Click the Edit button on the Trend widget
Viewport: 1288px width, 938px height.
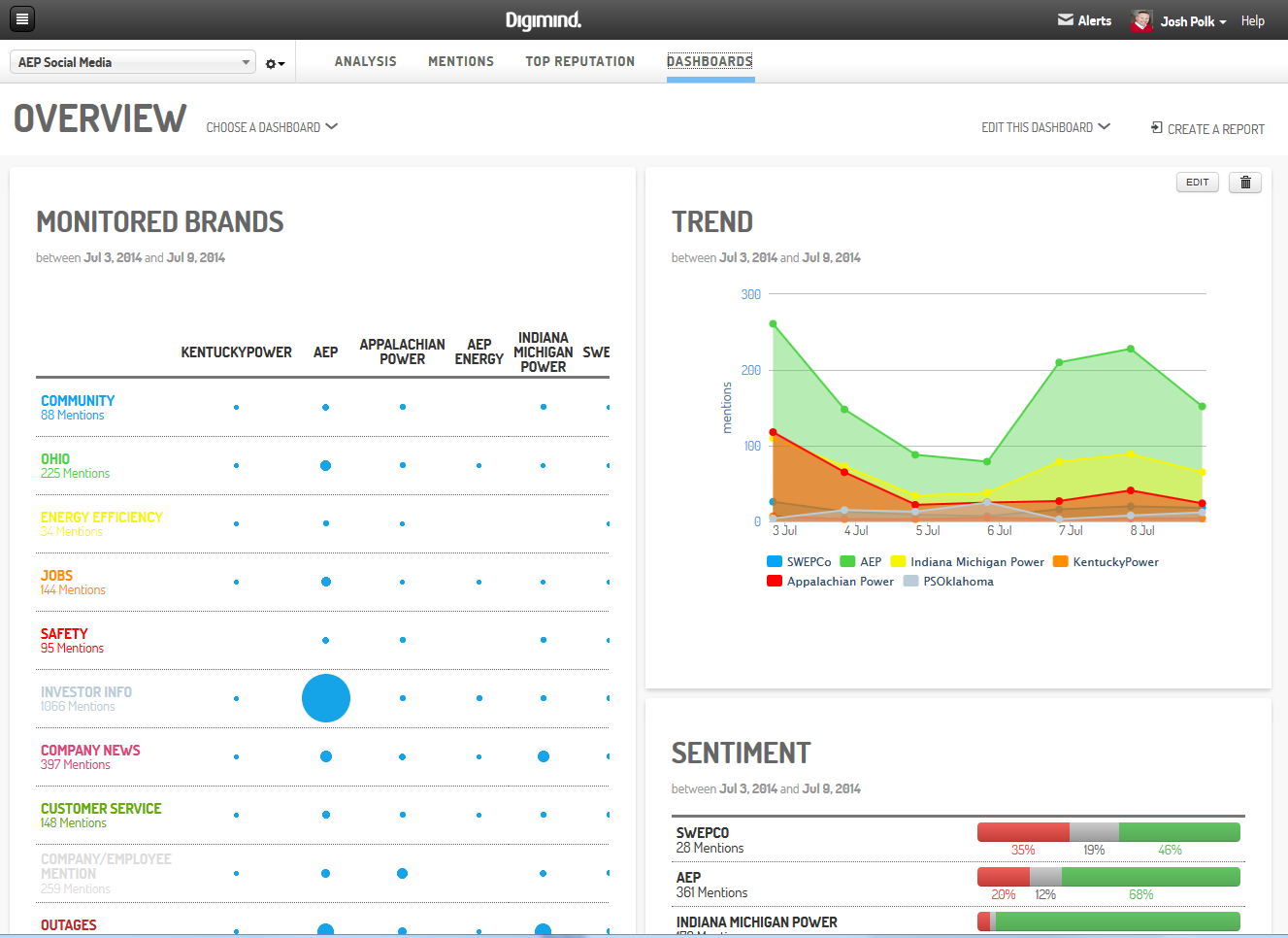tap(1197, 182)
